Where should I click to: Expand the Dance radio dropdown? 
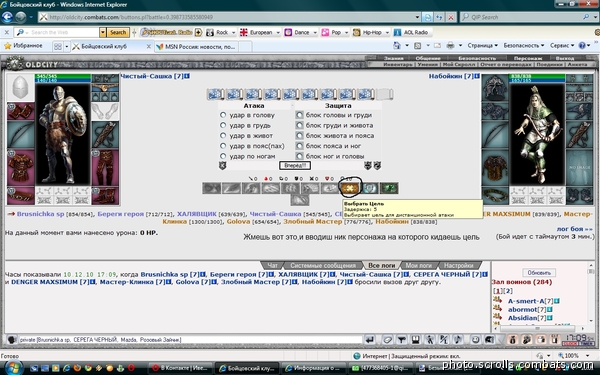point(315,33)
